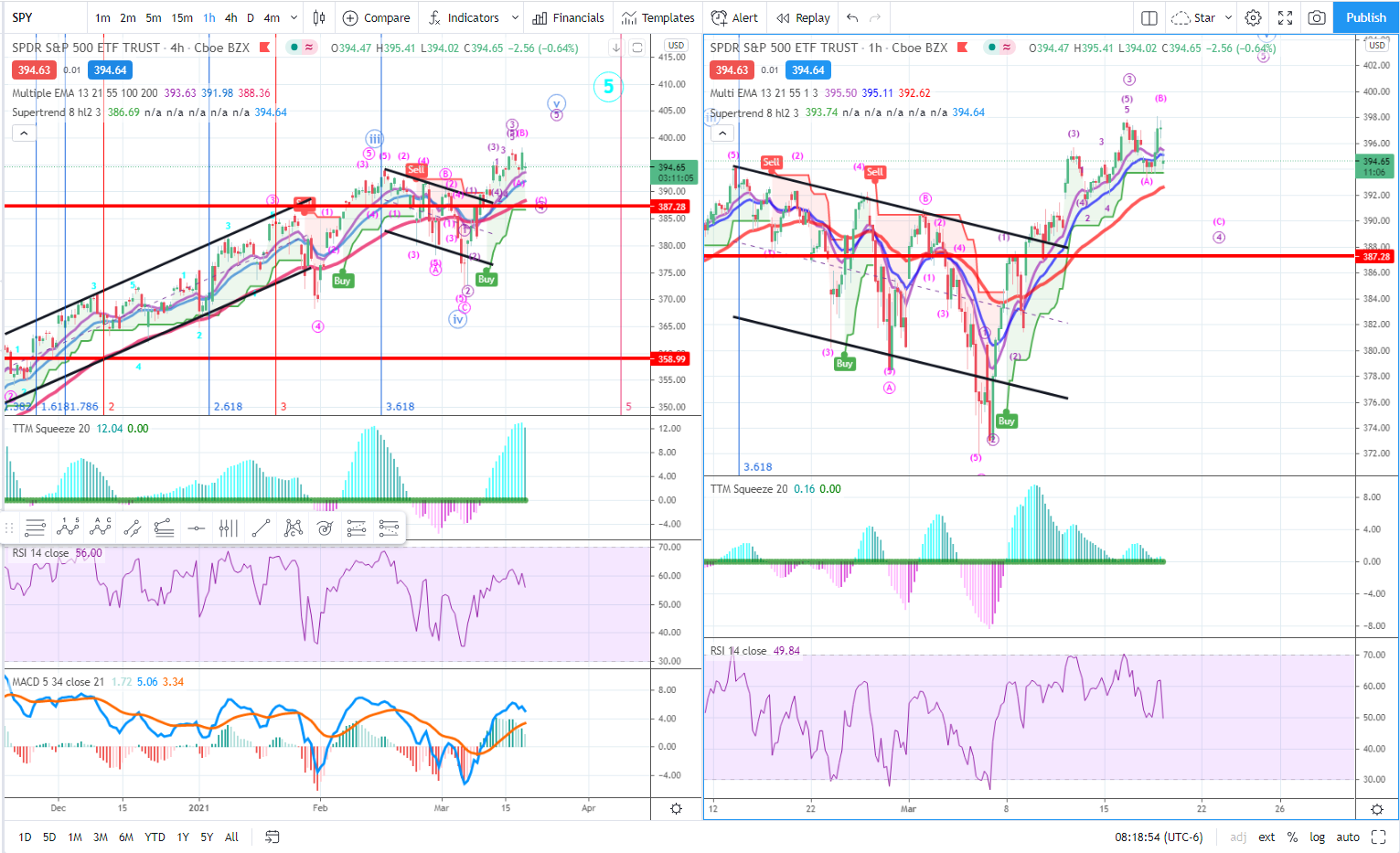
Task: Open USD currency selector on 4h chart
Action: pyautogui.click(x=676, y=45)
